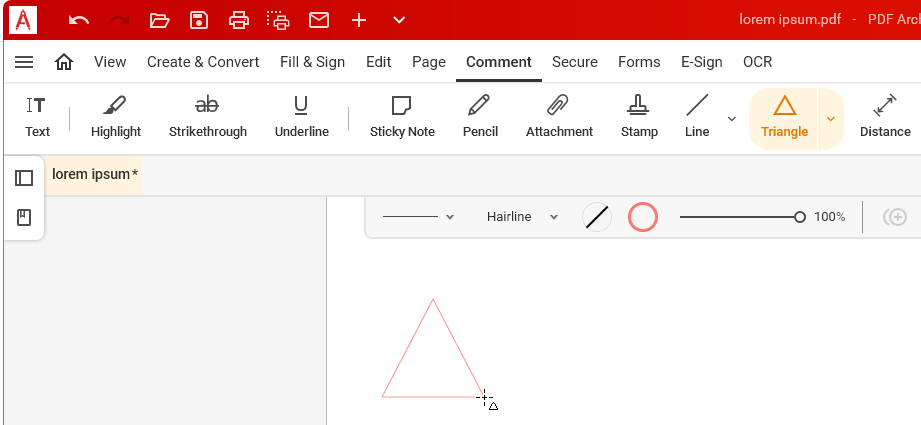This screenshot has height=425, width=921.
Task: Open the hamburger main menu
Action: point(23,62)
